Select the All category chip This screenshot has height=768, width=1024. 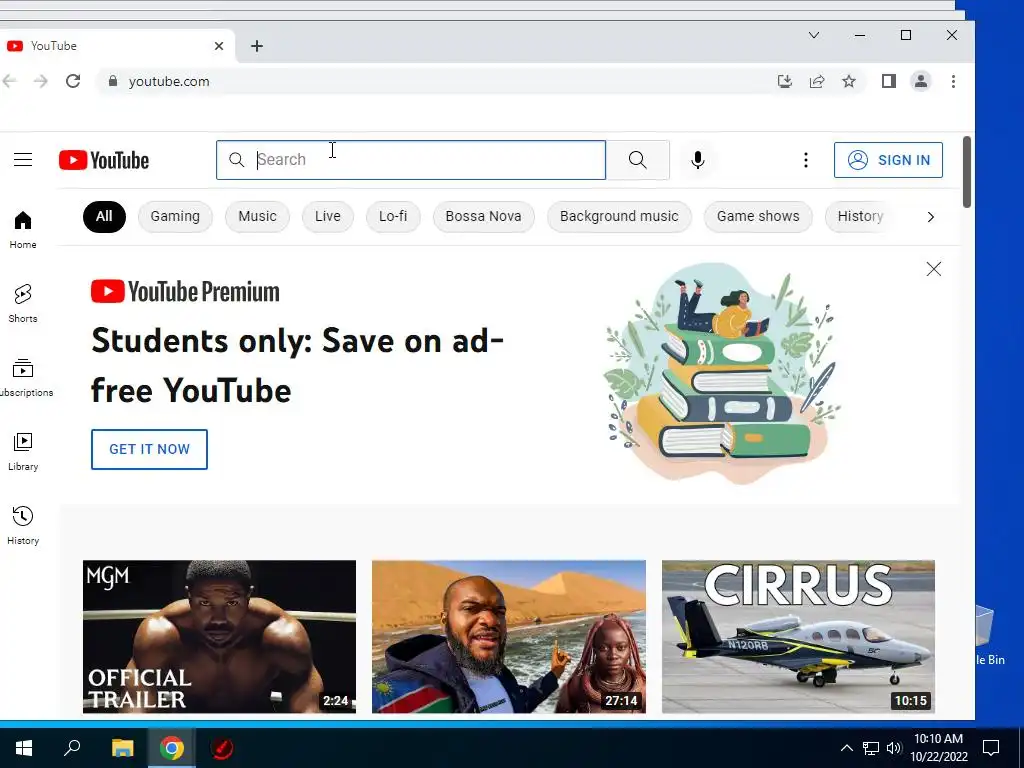104,217
